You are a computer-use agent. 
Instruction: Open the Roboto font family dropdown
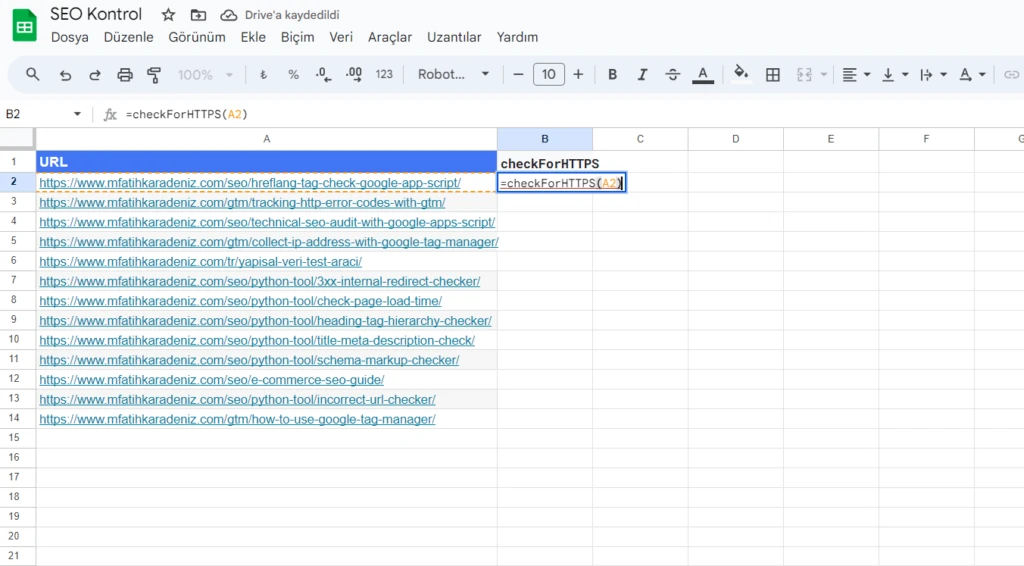point(454,75)
